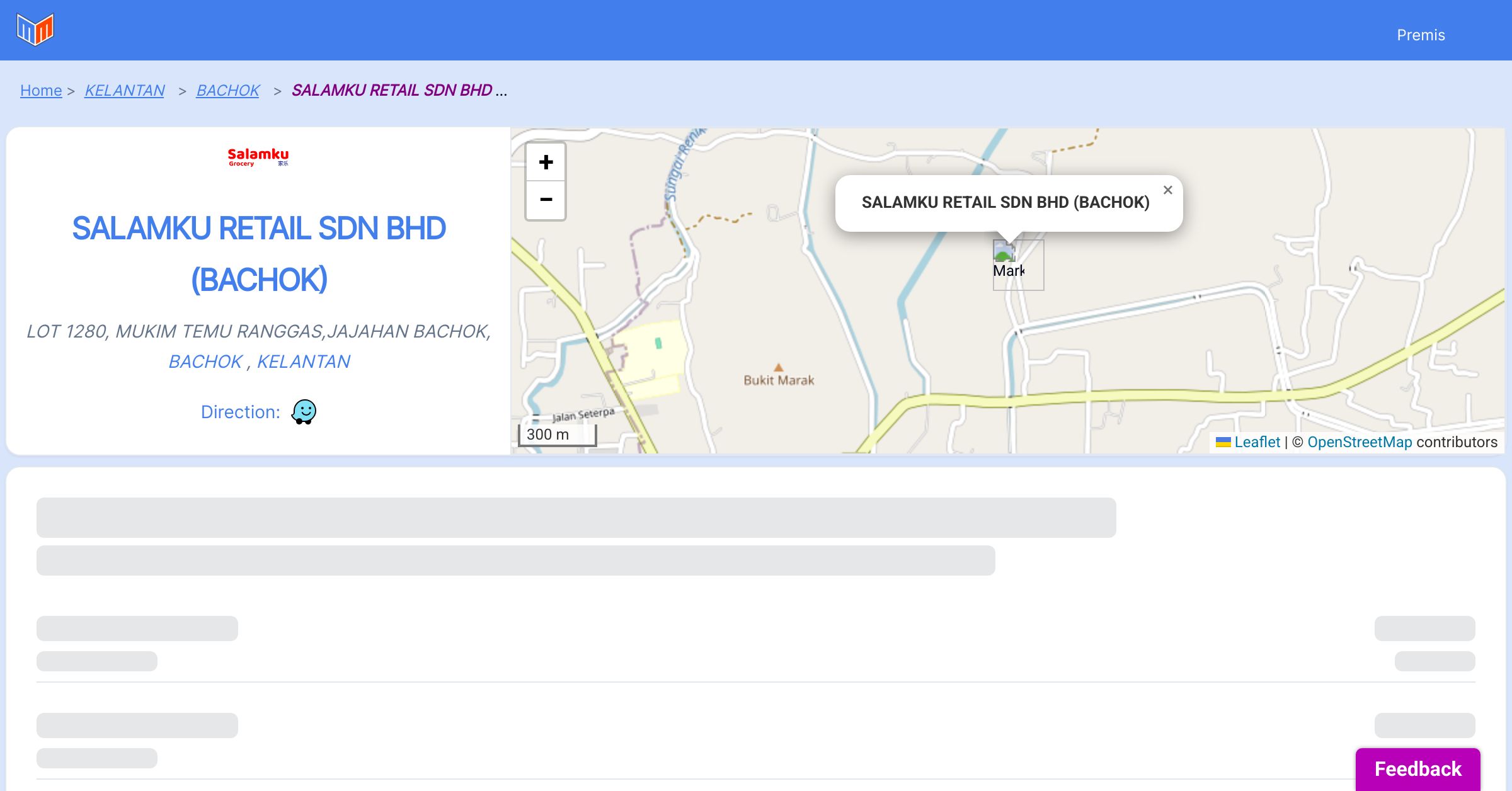Go to Home breadcrumb
Screen dimensions: 1512x791
(x=41, y=91)
